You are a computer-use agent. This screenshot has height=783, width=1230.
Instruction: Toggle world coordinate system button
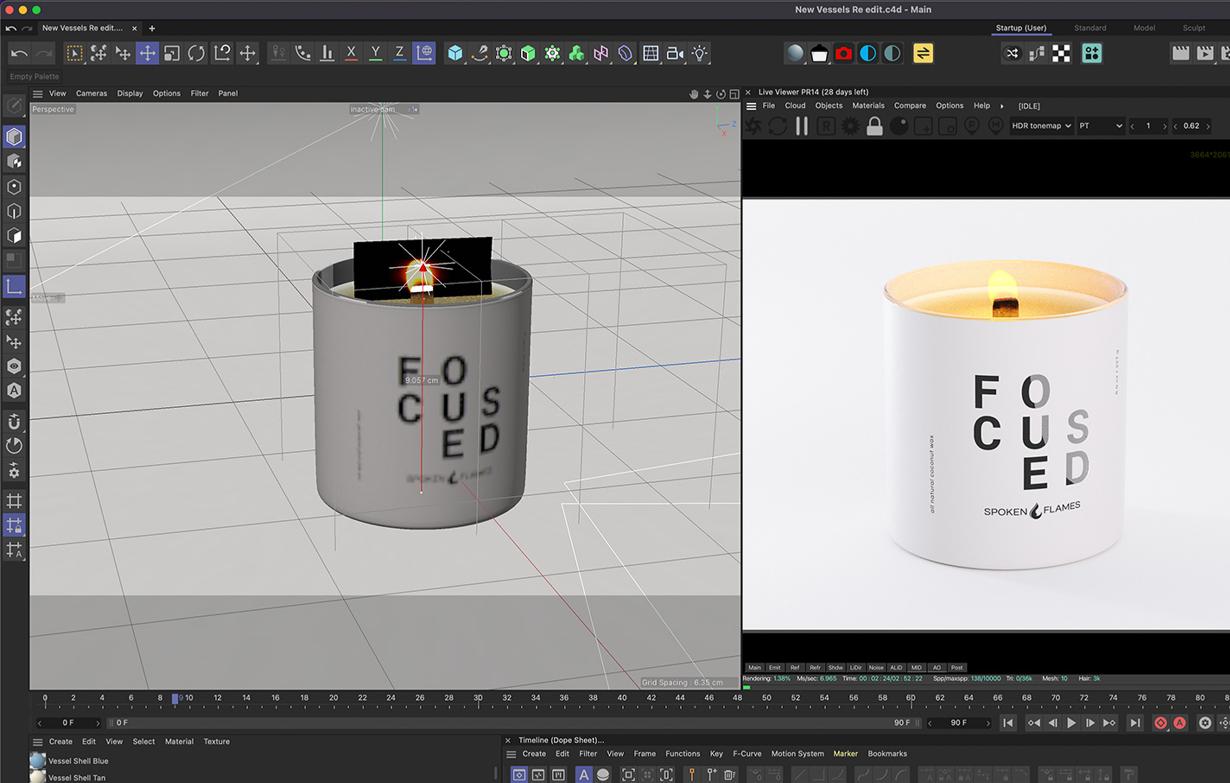[x=424, y=53]
